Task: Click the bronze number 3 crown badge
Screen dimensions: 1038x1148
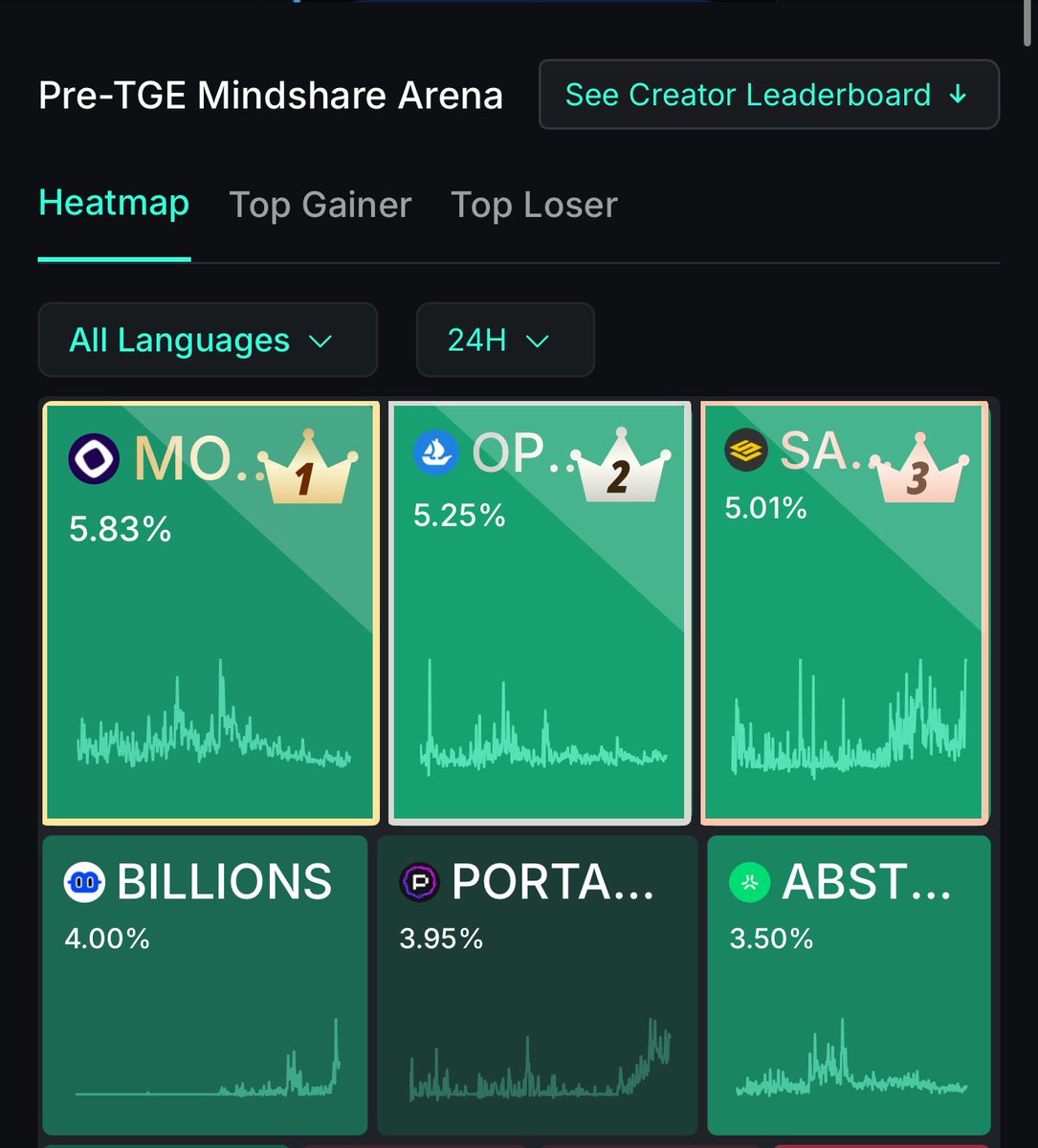Action: tap(918, 468)
